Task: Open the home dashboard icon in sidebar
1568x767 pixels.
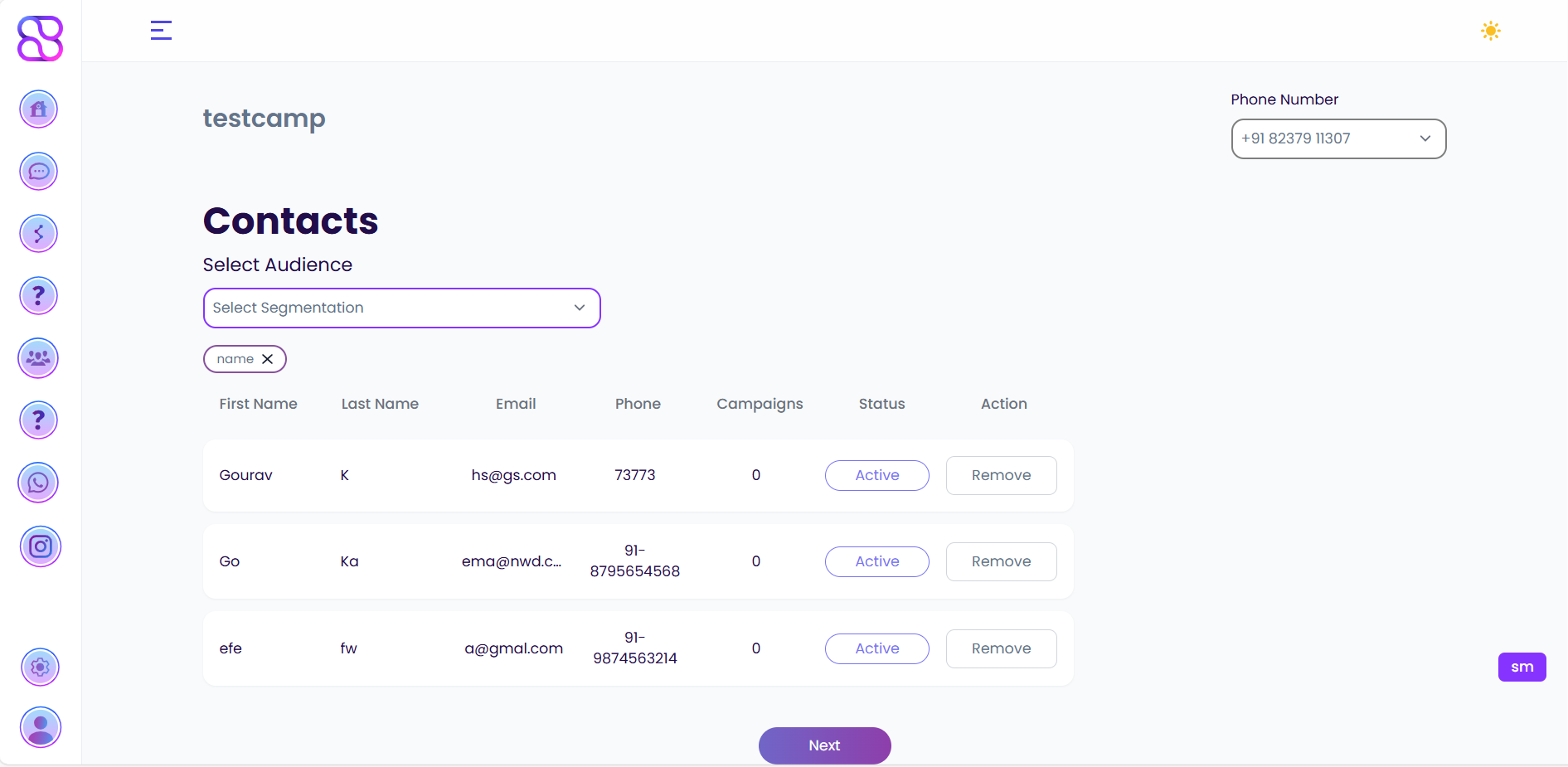Action: point(38,109)
